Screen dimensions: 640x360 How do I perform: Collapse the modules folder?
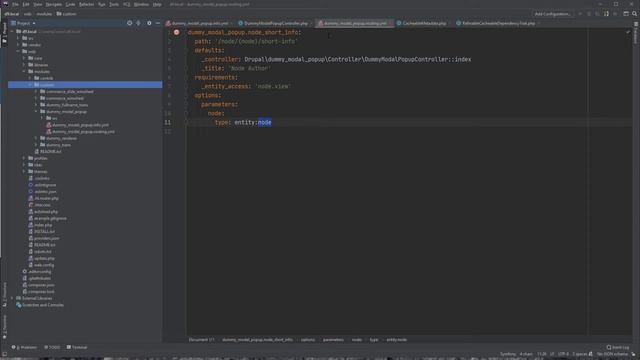24,71
